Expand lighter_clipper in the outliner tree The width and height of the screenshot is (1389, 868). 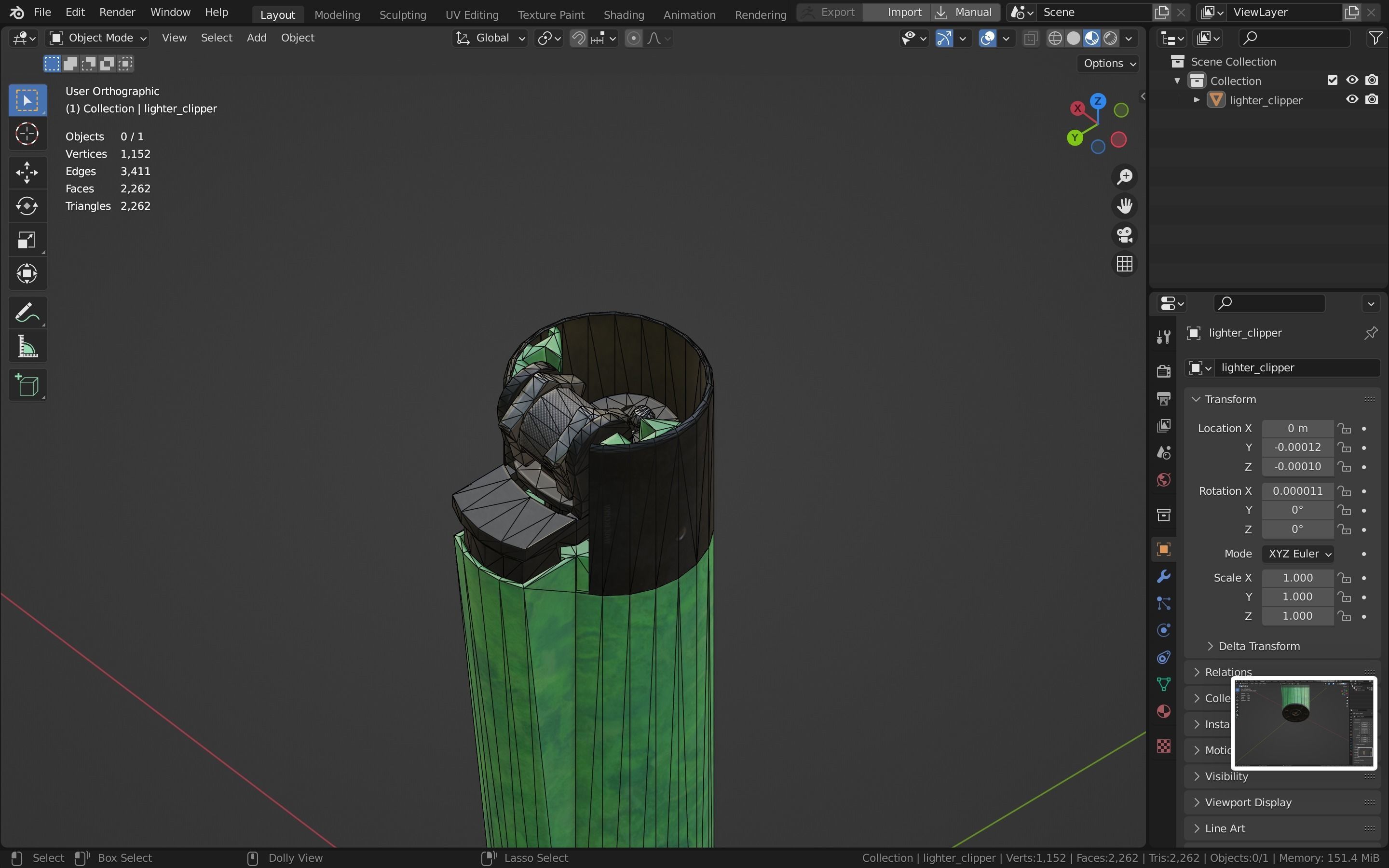1197,100
